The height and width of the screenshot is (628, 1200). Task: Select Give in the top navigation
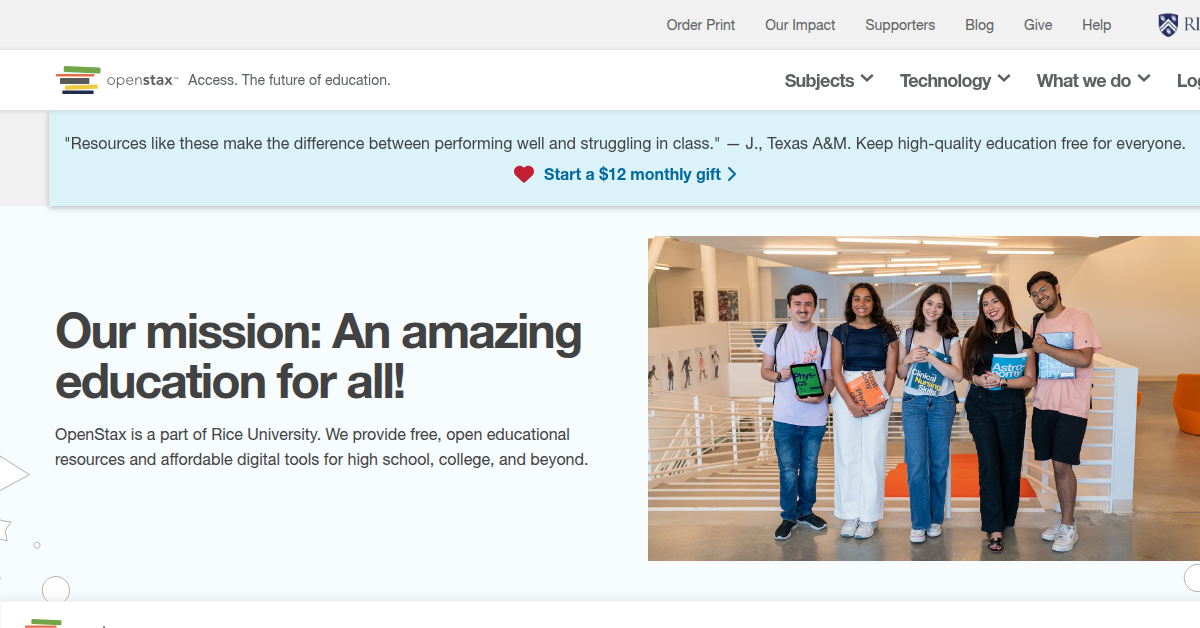pyautogui.click(x=1038, y=25)
